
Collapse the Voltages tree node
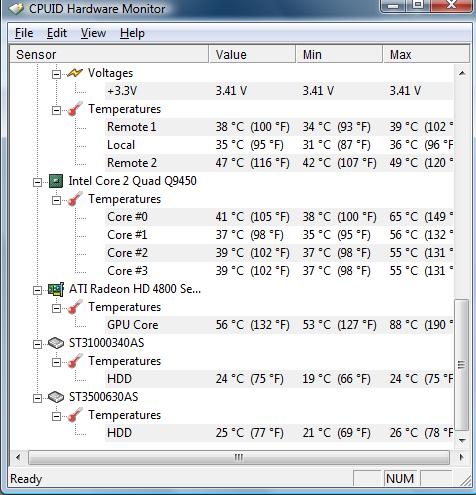(x=56, y=74)
